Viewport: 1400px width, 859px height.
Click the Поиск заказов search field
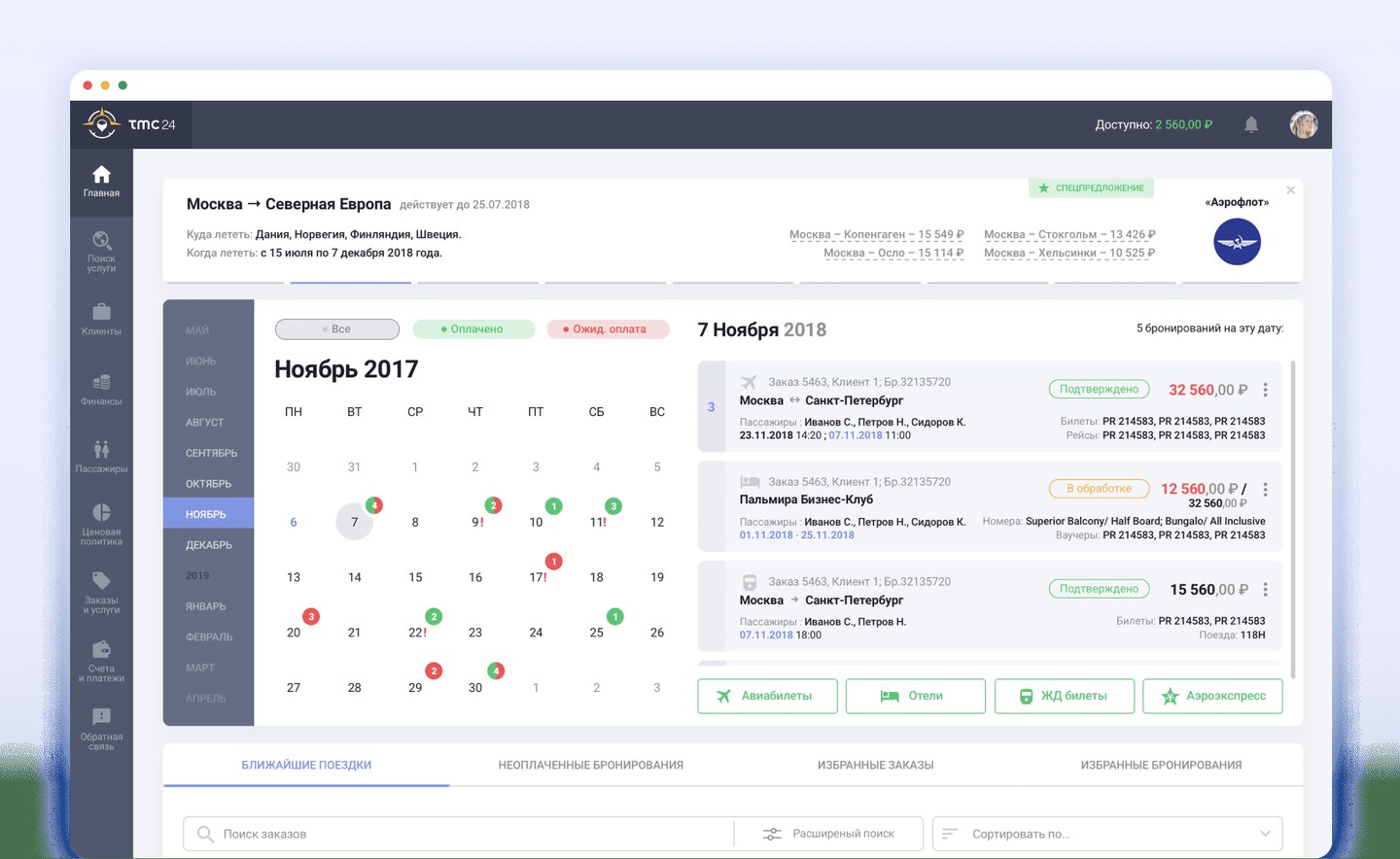click(x=459, y=834)
